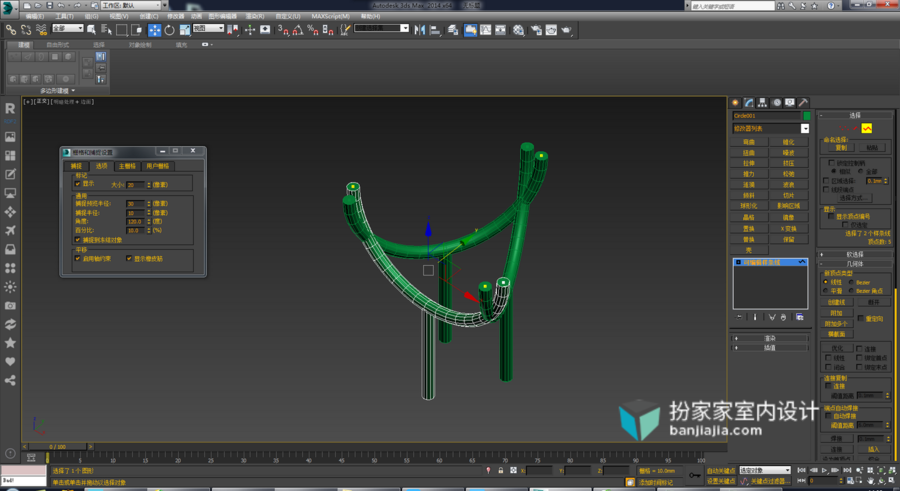The height and width of the screenshot is (491, 900).
Task: Click the Mirror tool icon
Action: (x=420, y=30)
